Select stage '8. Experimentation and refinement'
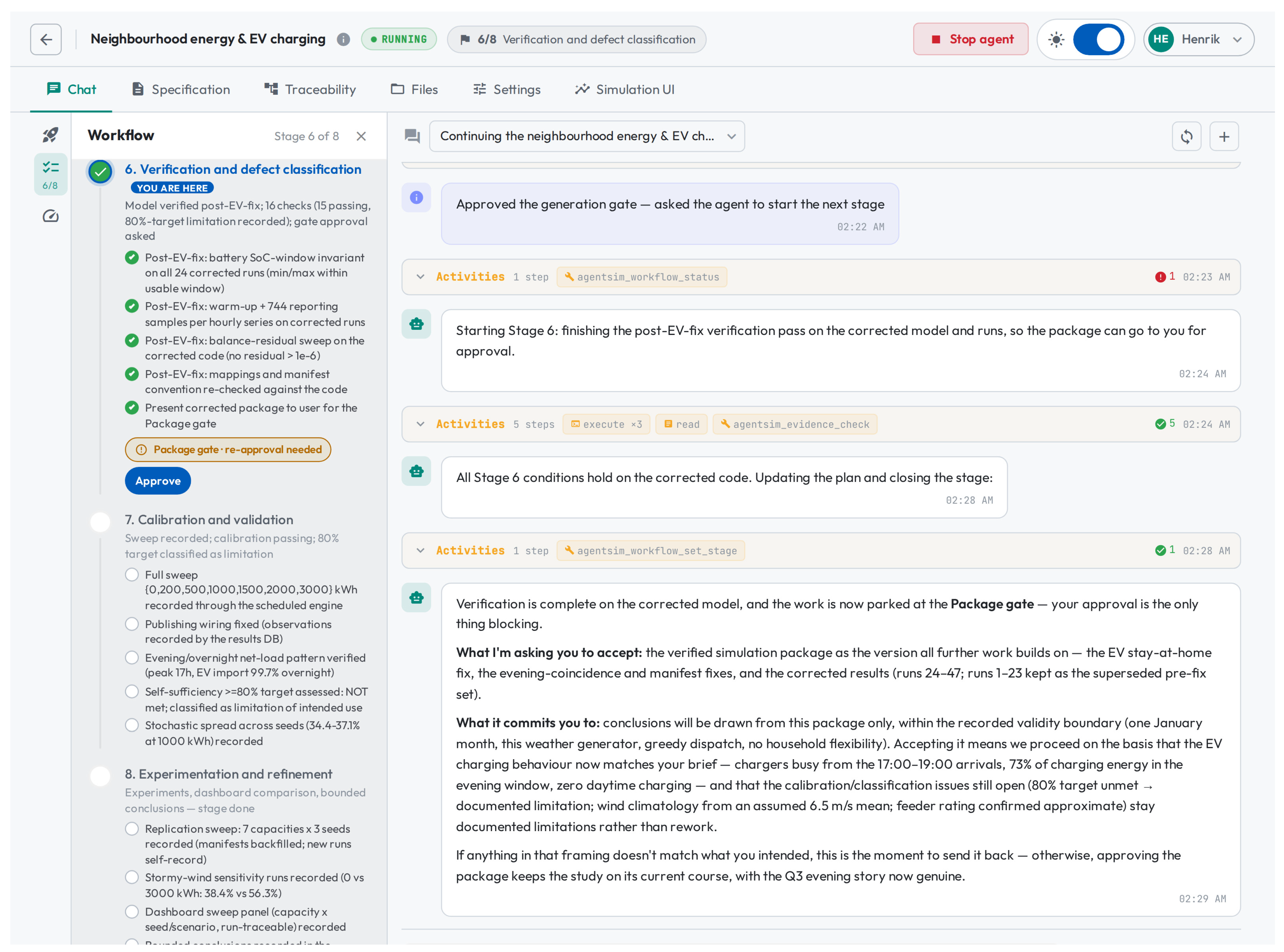 228,774
